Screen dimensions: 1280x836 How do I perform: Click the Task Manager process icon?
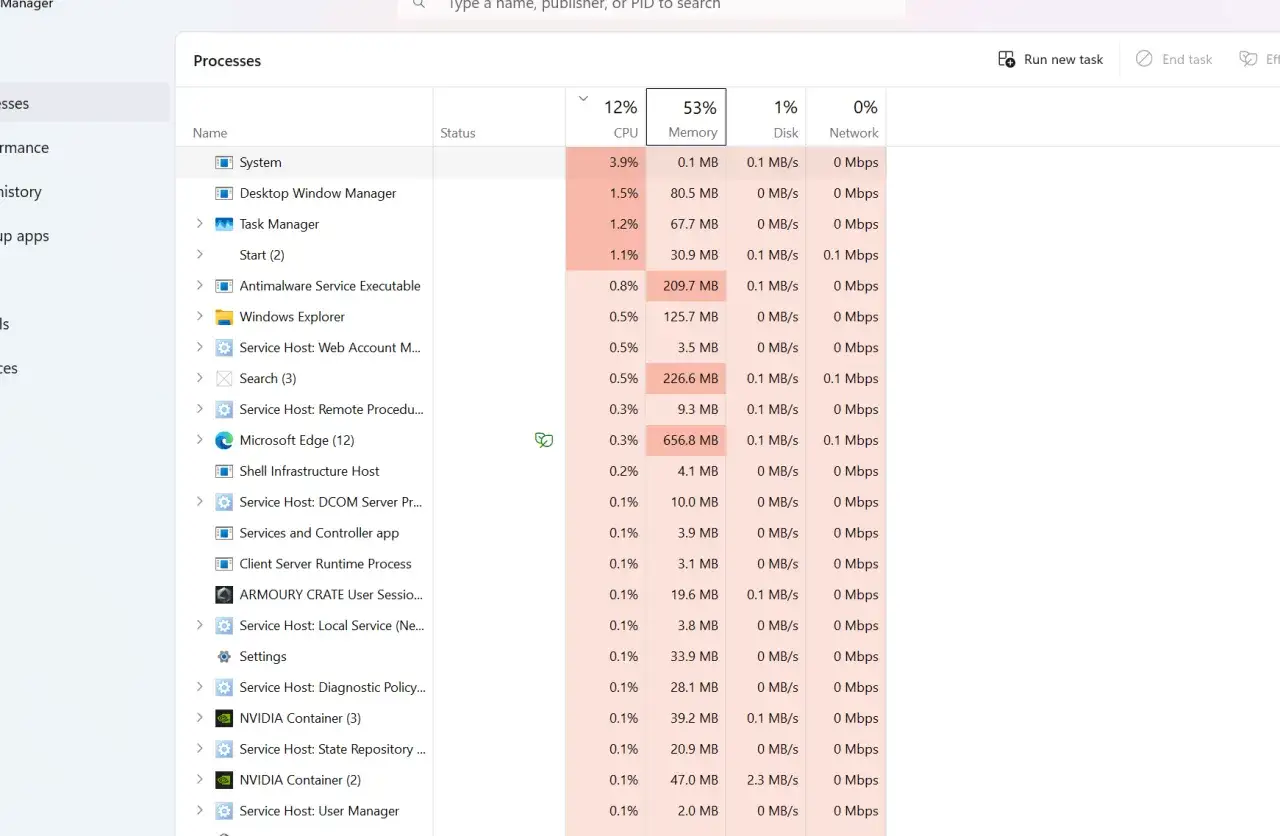(224, 224)
